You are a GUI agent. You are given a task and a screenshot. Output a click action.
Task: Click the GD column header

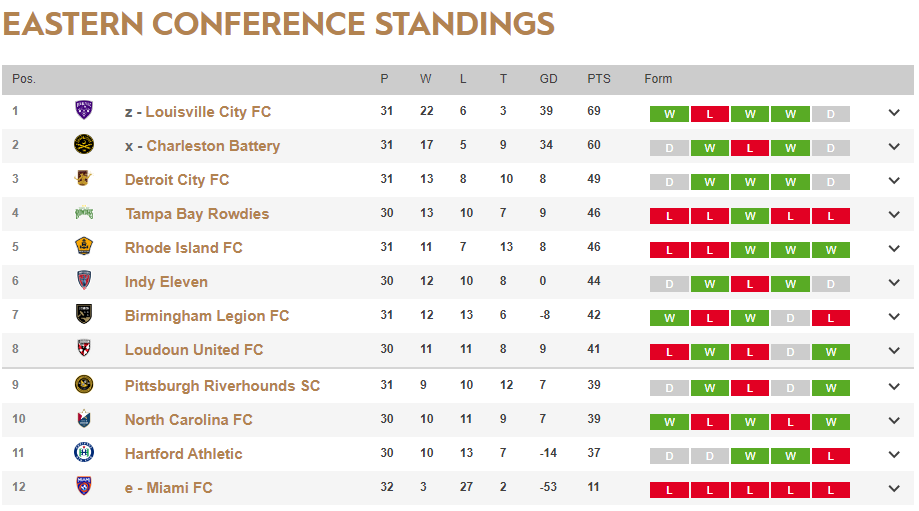pyautogui.click(x=549, y=79)
